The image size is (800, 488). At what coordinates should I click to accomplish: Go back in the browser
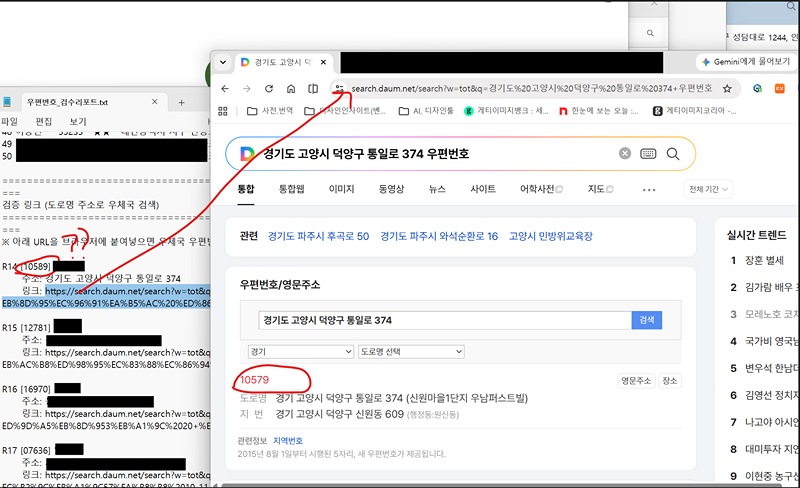click(225, 89)
